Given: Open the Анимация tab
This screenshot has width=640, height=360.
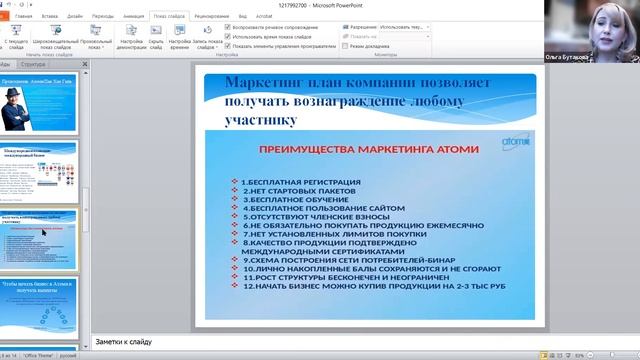Looking at the screenshot, I should (x=133, y=16).
